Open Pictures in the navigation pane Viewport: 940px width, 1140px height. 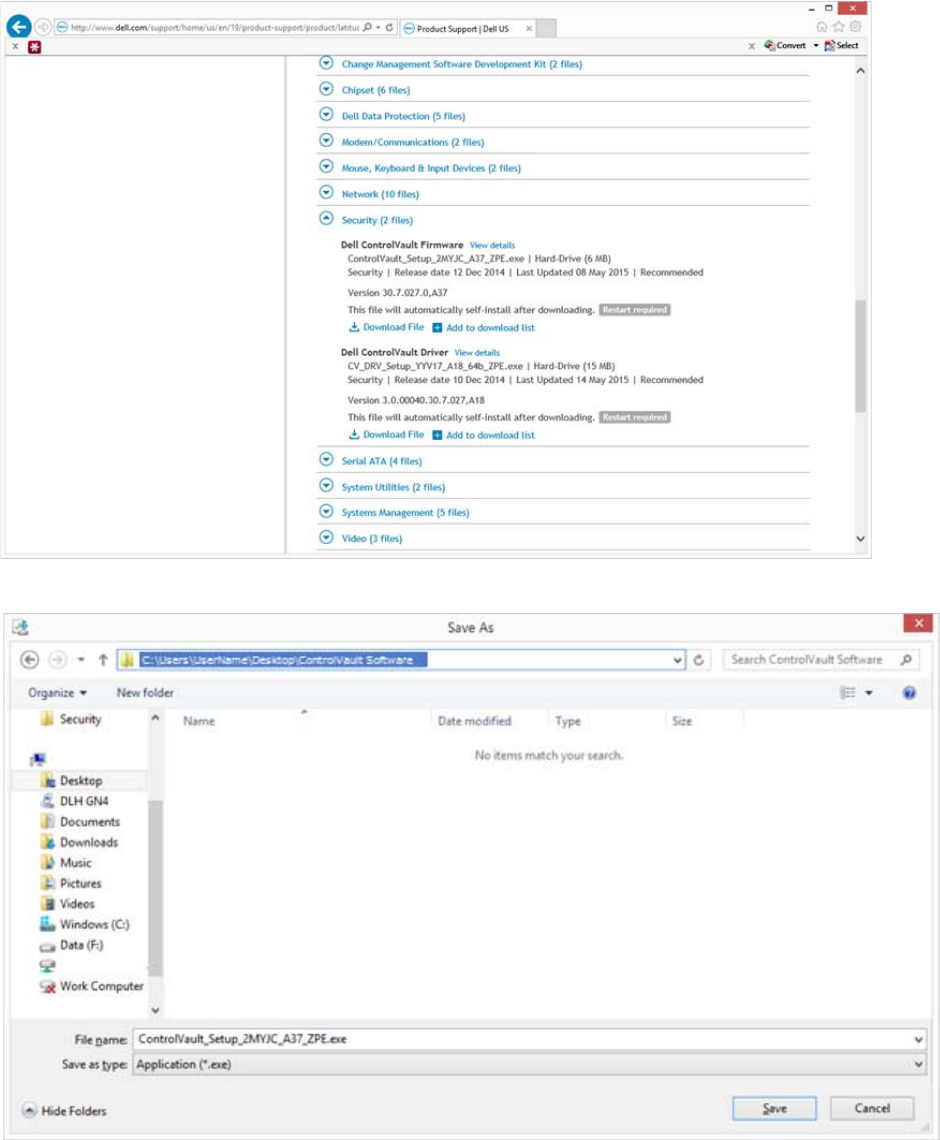tap(71, 883)
